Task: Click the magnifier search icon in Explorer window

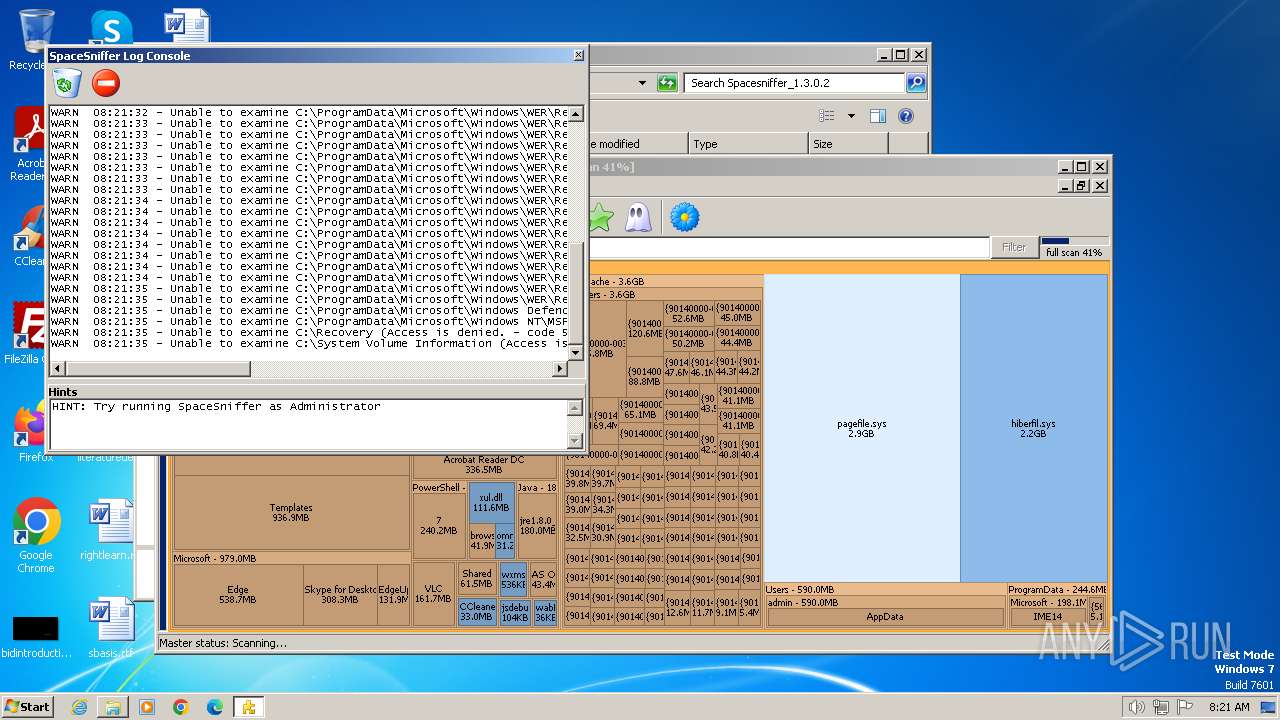Action: click(915, 83)
